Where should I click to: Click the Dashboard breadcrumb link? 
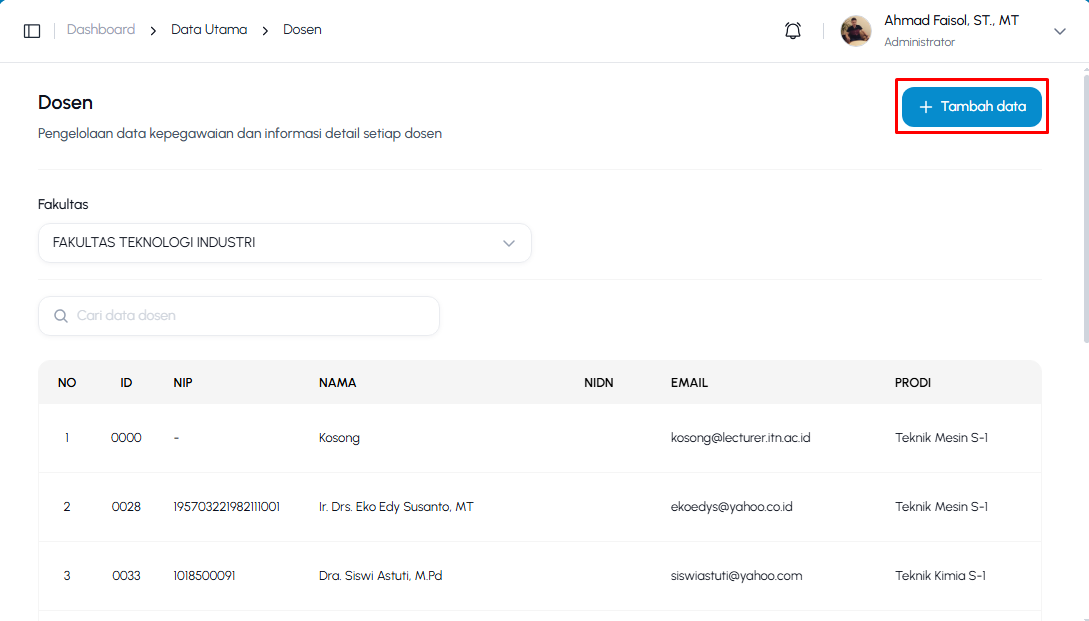point(101,30)
